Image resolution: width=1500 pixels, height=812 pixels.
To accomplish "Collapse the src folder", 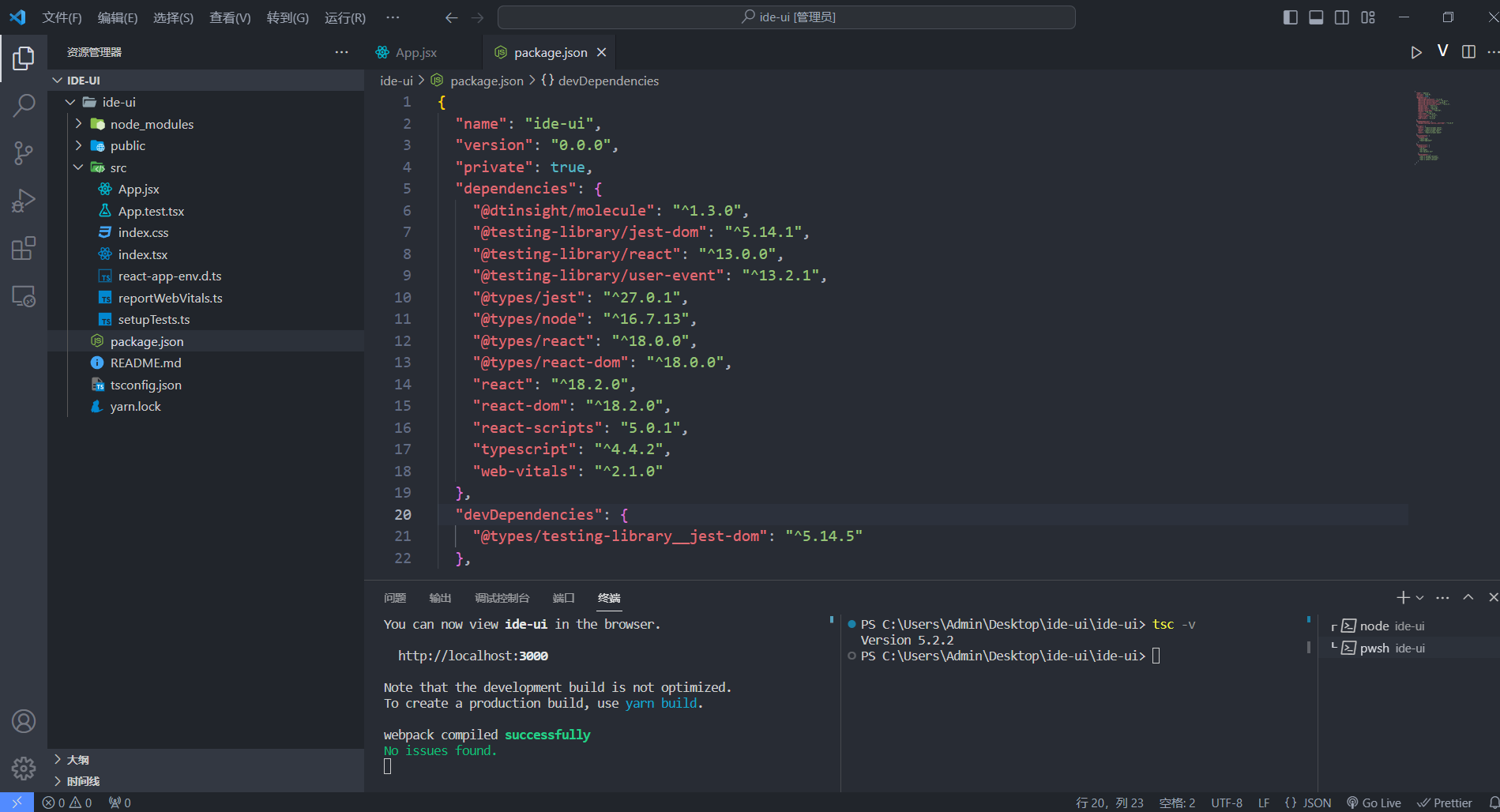I will click(x=78, y=167).
